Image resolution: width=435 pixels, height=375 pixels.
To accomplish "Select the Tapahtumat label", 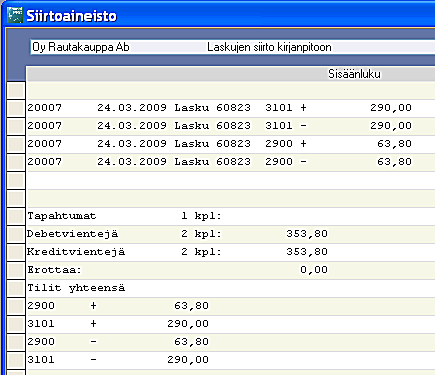I will [x=62, y=216].
